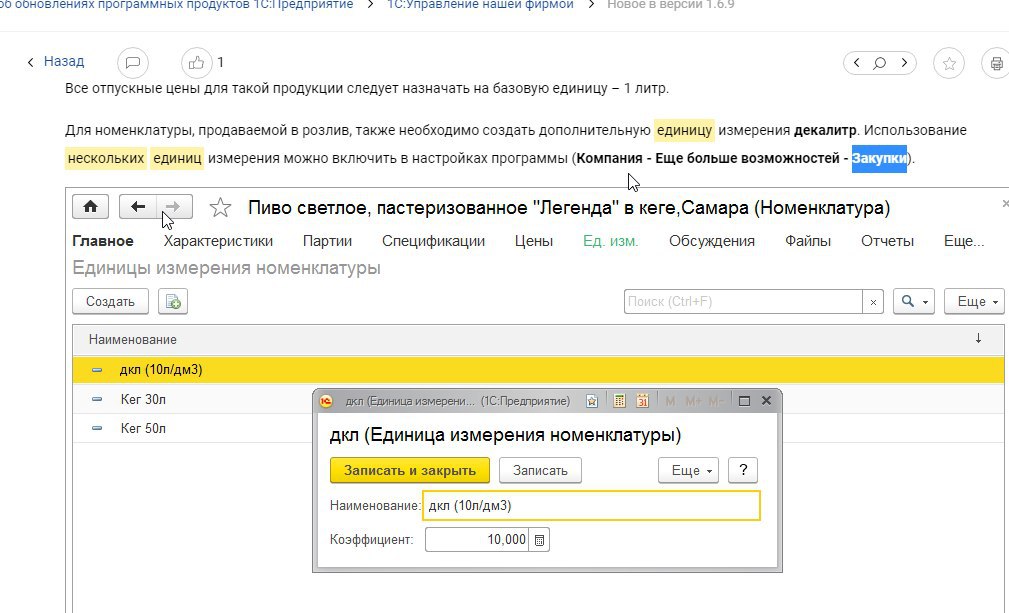Star the Пиво светлое nomenclature item
Image resolution: width=1009 pixels, height=613 pixels.
tap(220, 207)
